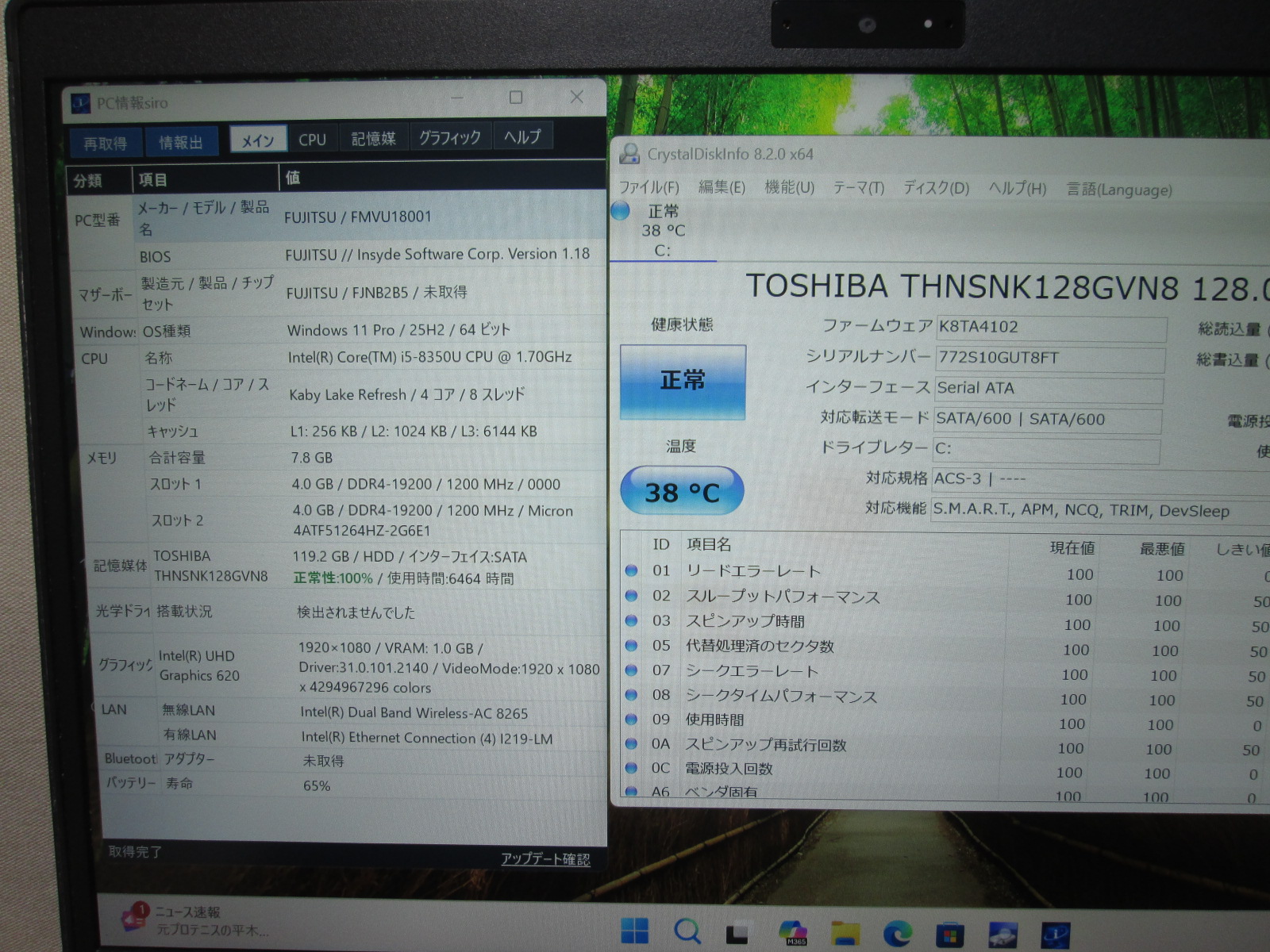Open the 編集(E) menu

pyautogui.click(x=722, y=187)
